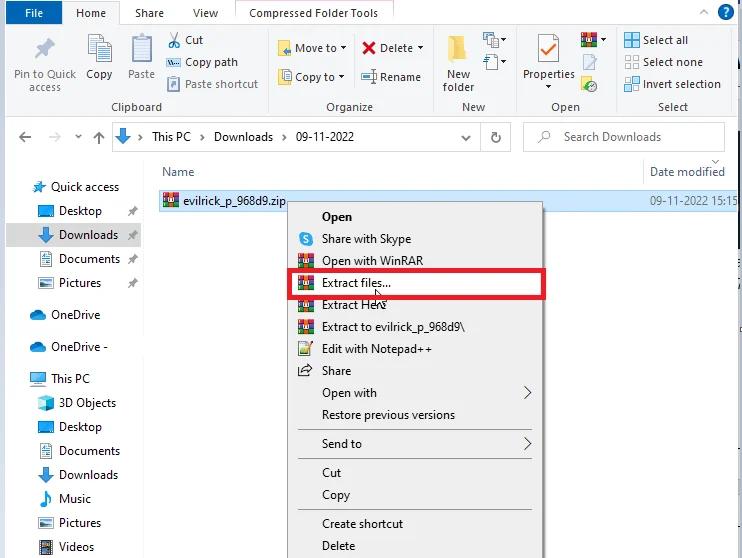Click the Copy ribbon icon
Screen dimensions: 742x558
tap(99, 49)
